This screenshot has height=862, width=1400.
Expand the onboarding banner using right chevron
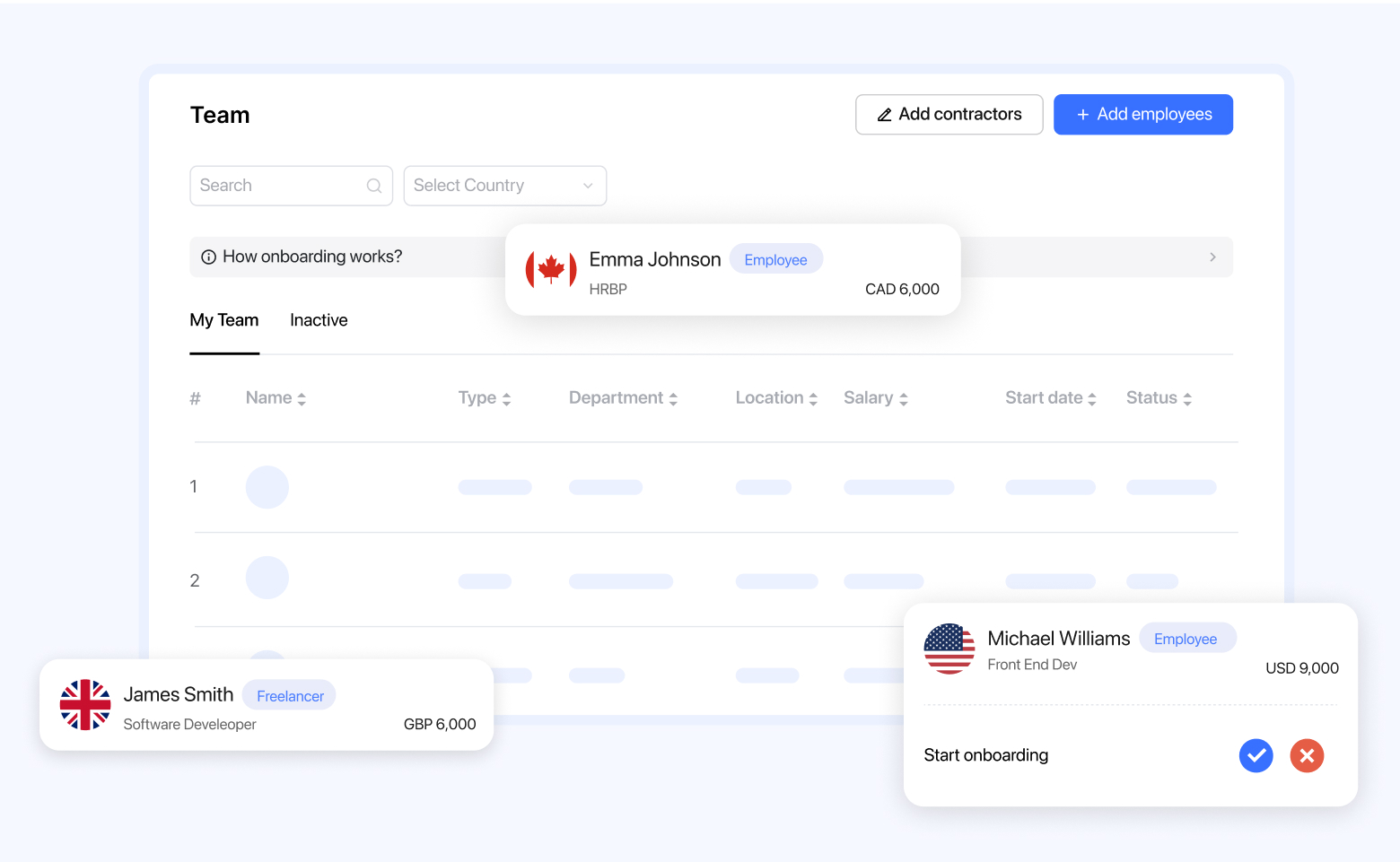[x=1212, y=257]
